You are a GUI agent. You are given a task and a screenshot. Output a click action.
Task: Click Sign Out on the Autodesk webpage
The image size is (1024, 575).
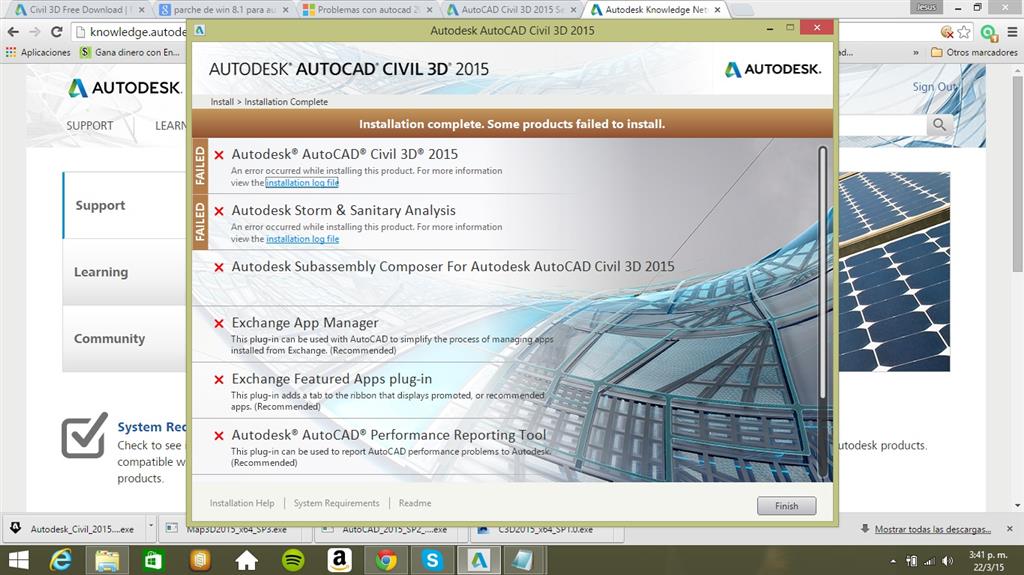tap(935, 86)
